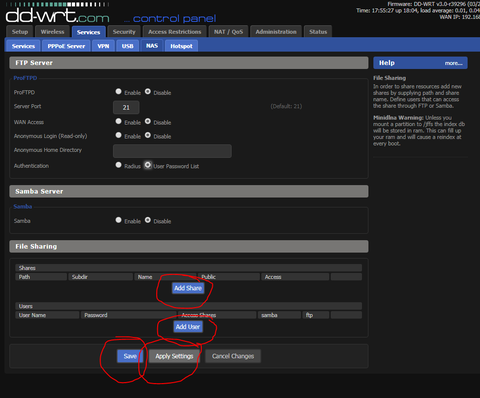
Task: Enable ProFTPD radio button
Action: tap(118, 91)
